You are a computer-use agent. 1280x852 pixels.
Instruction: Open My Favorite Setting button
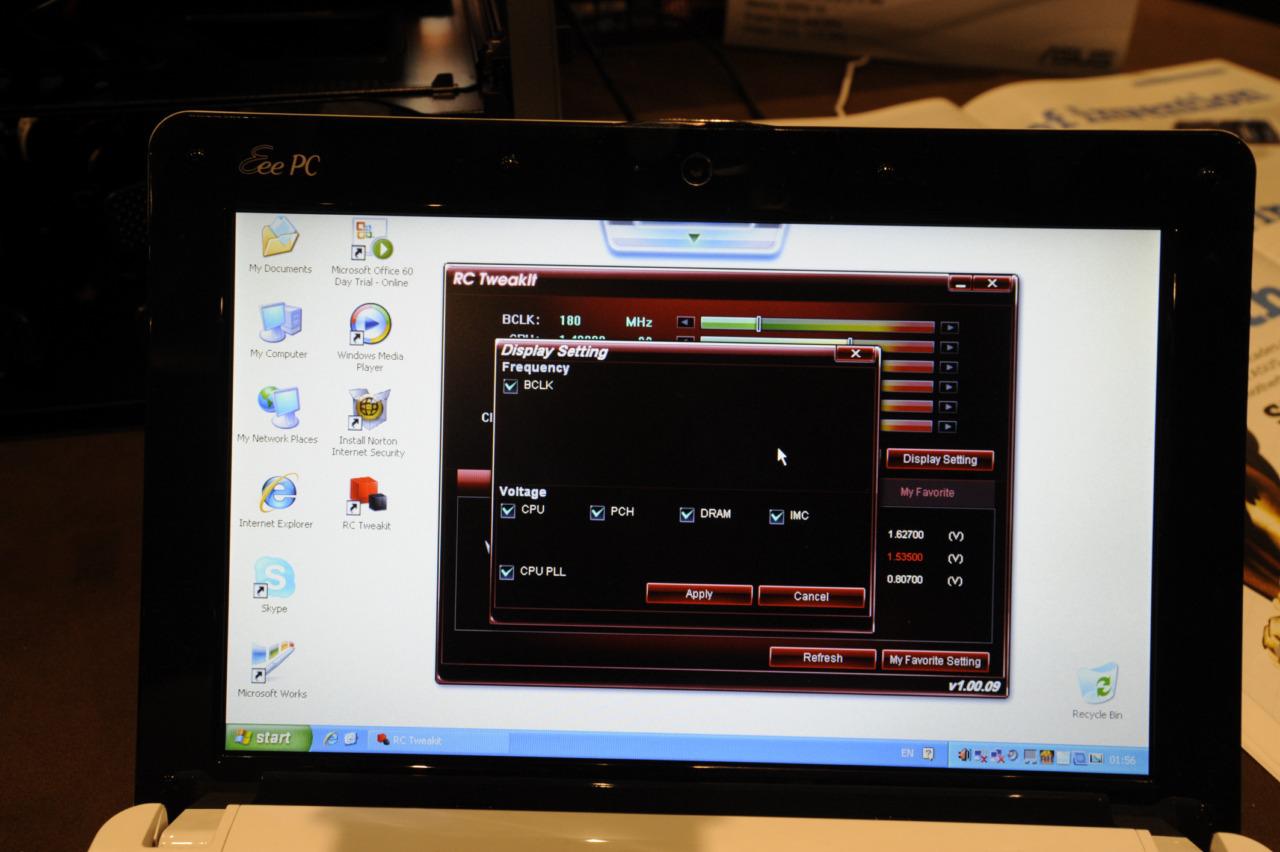tap(935, 660)
